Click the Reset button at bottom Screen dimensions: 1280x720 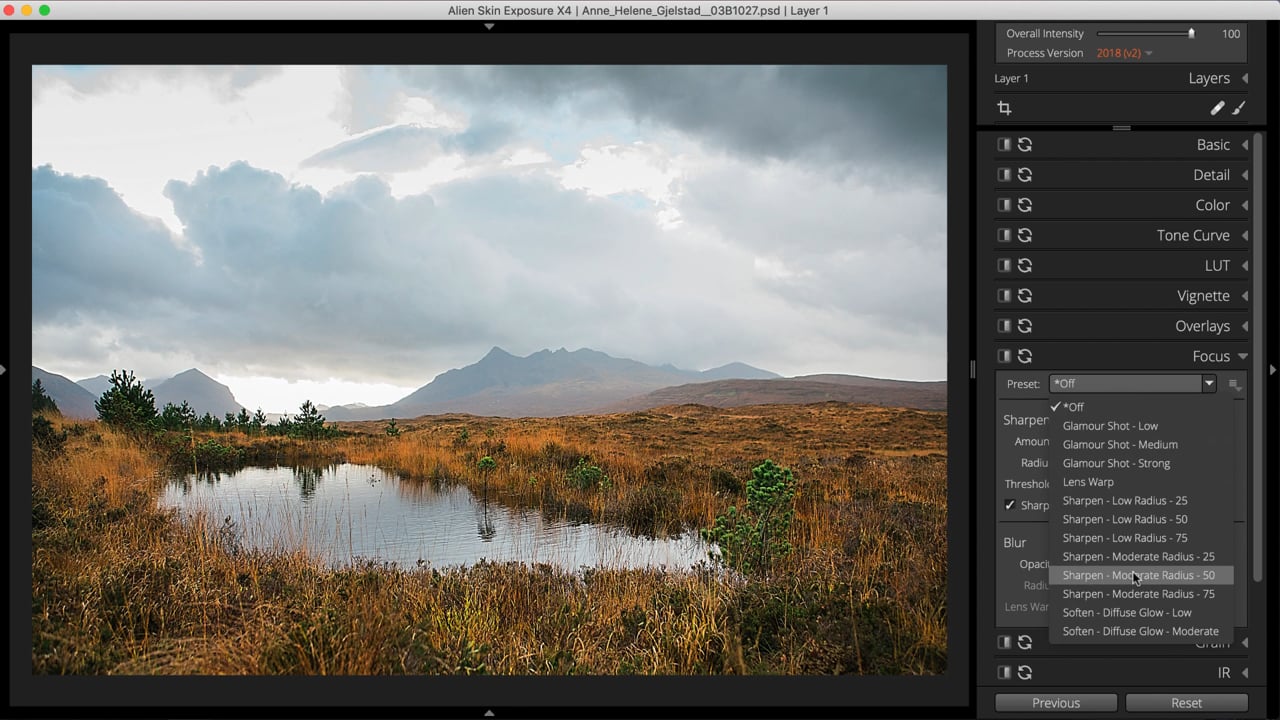(1187, 703)
